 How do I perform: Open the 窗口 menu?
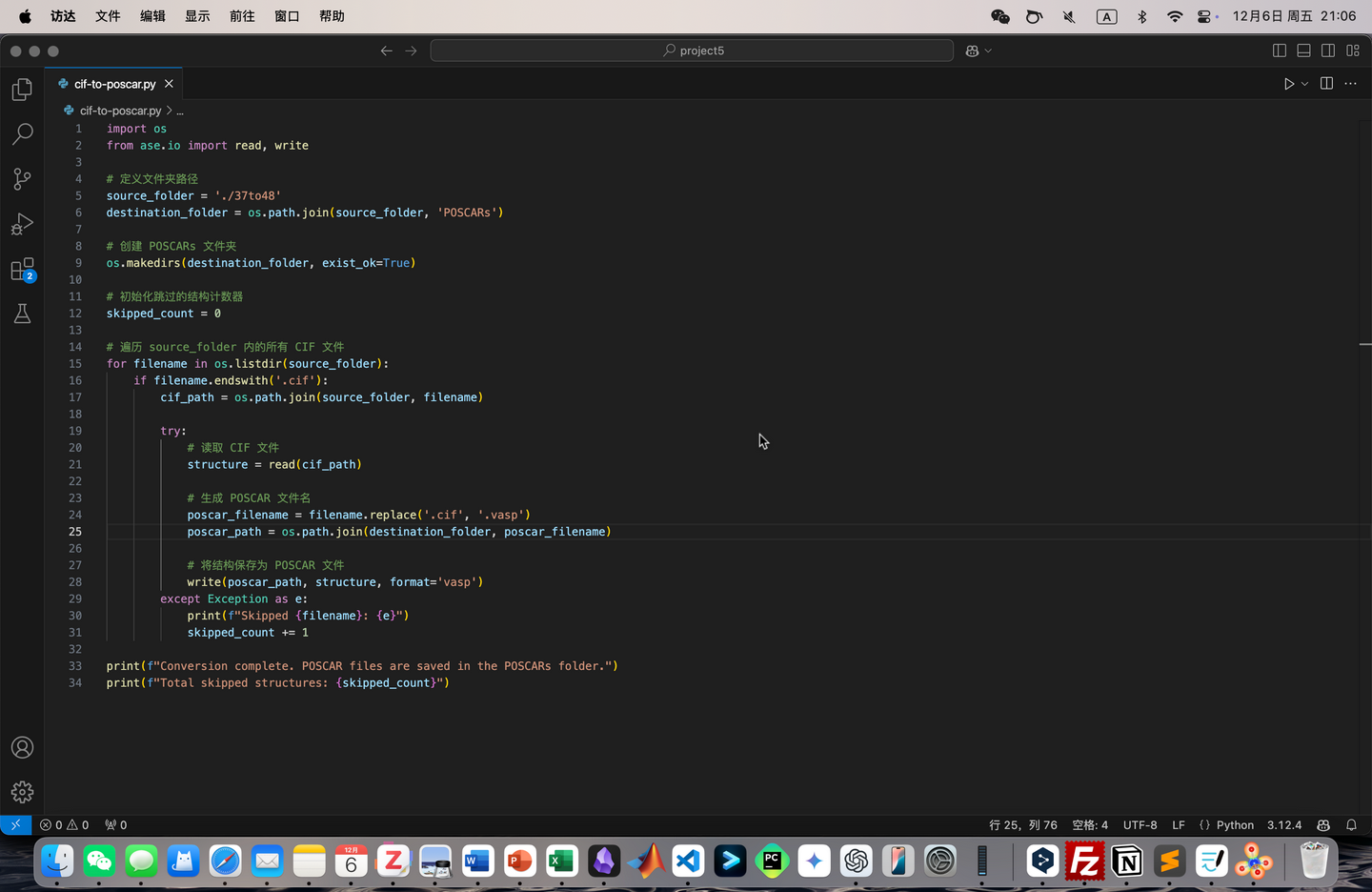click(287, 16)
